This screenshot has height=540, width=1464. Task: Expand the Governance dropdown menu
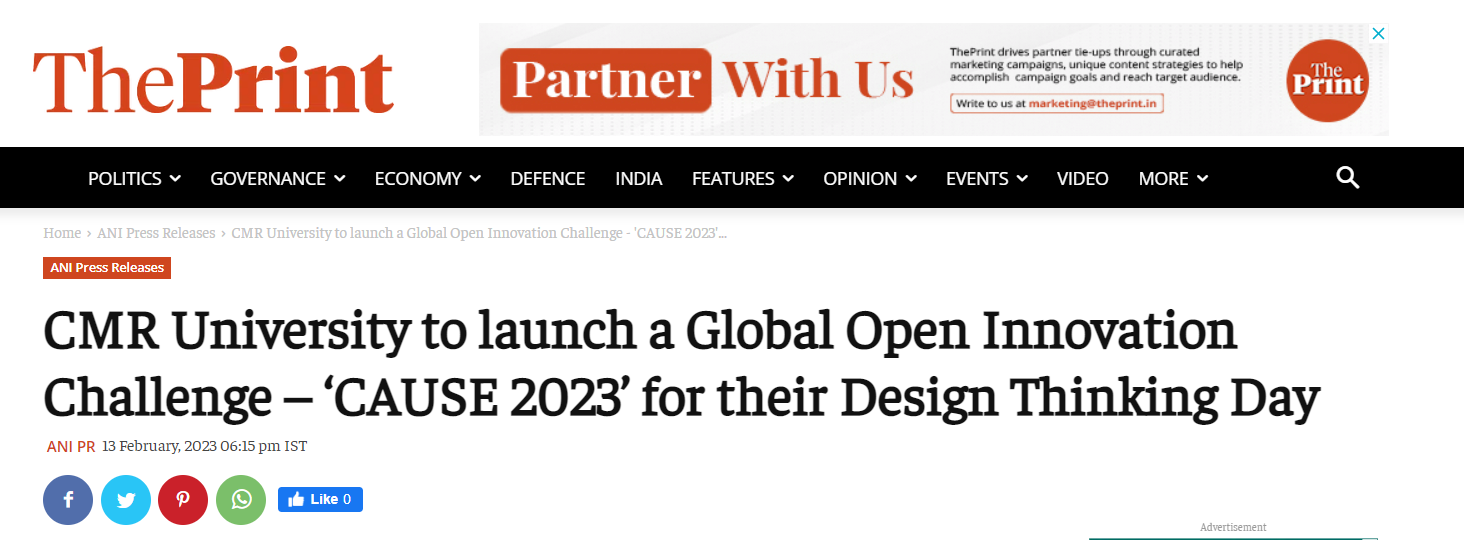coord(277,179)
